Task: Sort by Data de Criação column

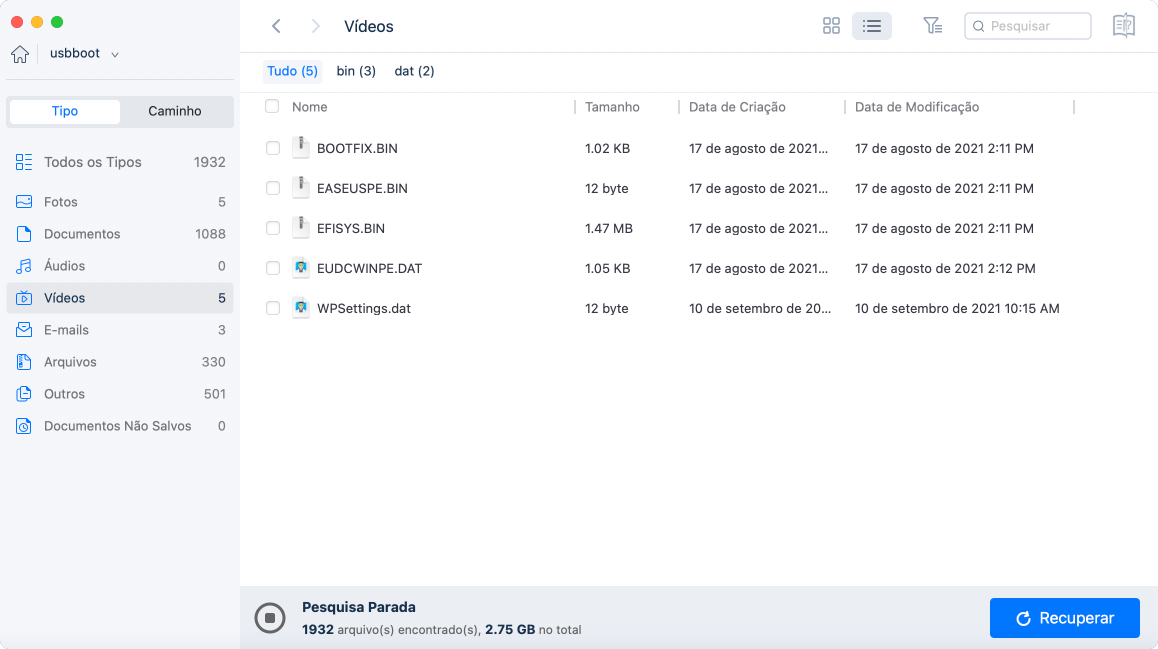Action: tap(737, 107)
